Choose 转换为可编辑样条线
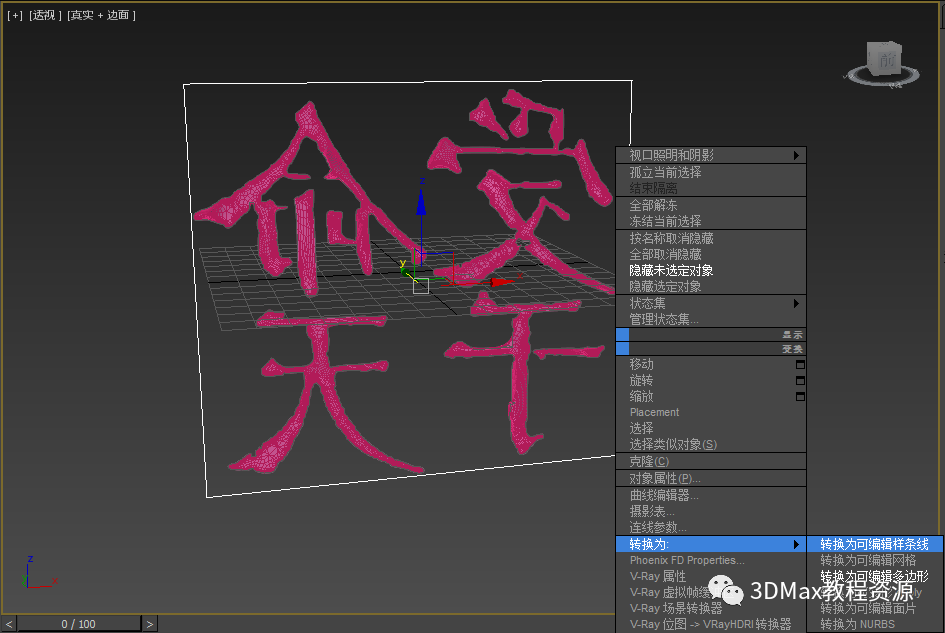Screen dimensions: 945x633 874,544
